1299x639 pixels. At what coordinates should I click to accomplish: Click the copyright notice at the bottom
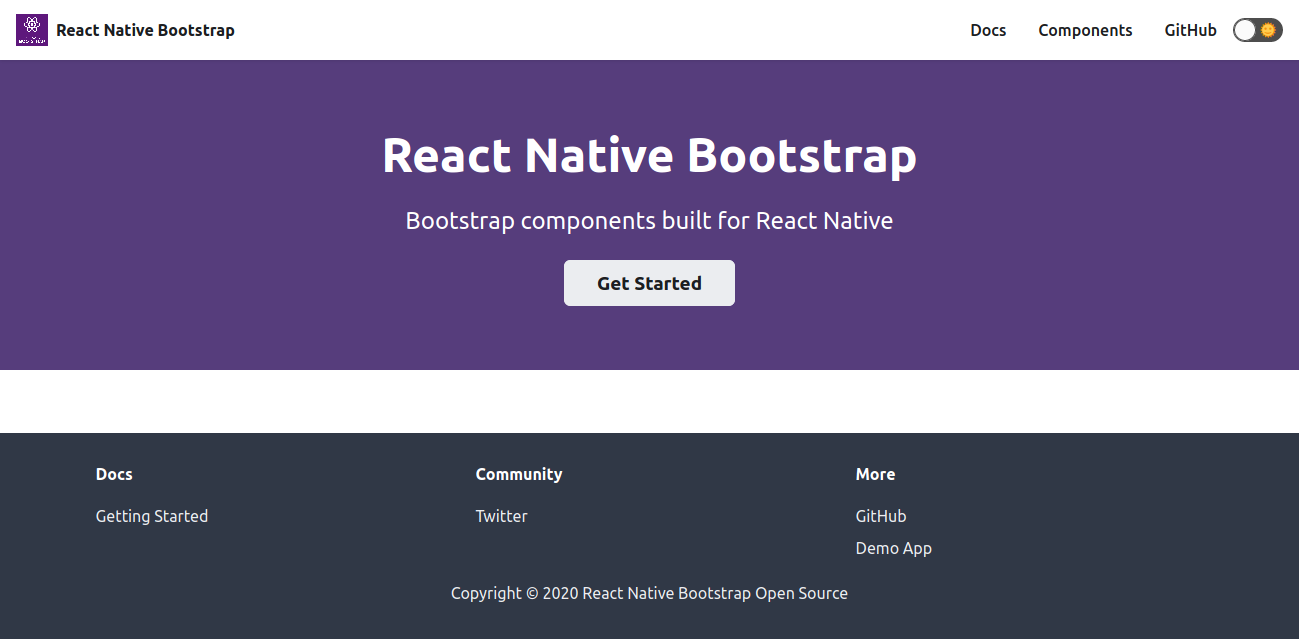(x=649, y=593)
